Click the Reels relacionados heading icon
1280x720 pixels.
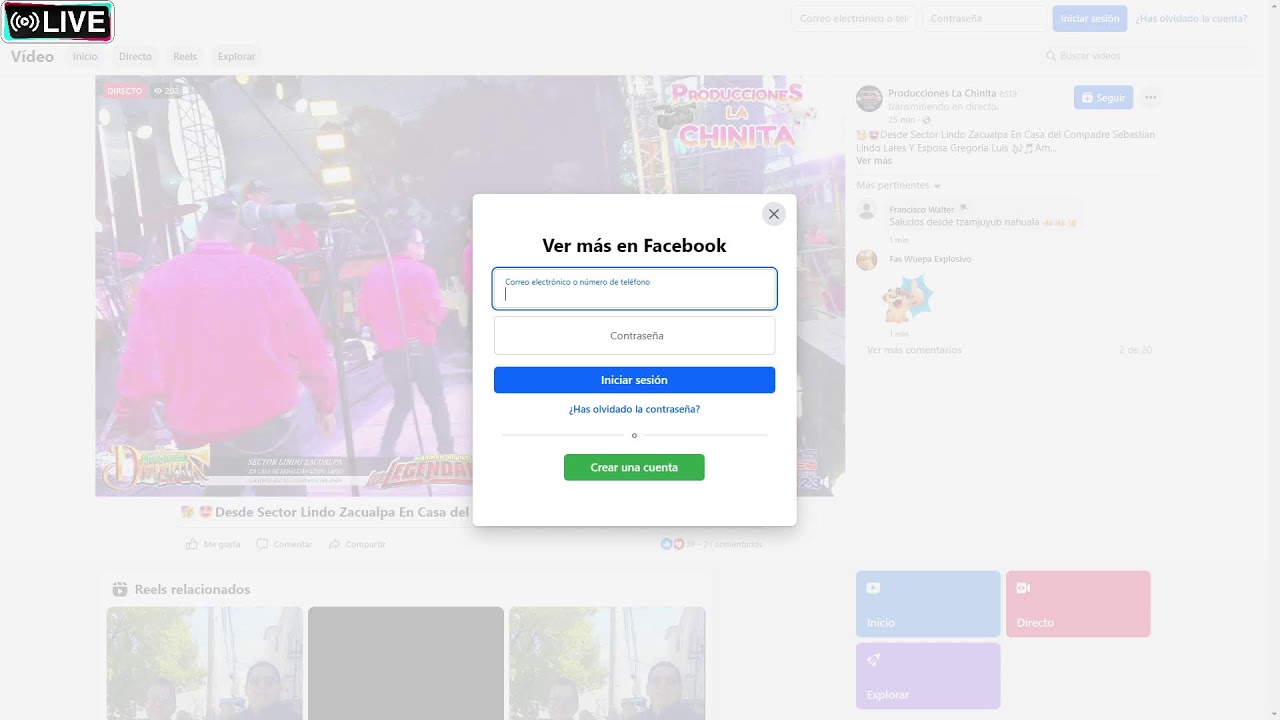pyautogui.click(x=120, y=589)
